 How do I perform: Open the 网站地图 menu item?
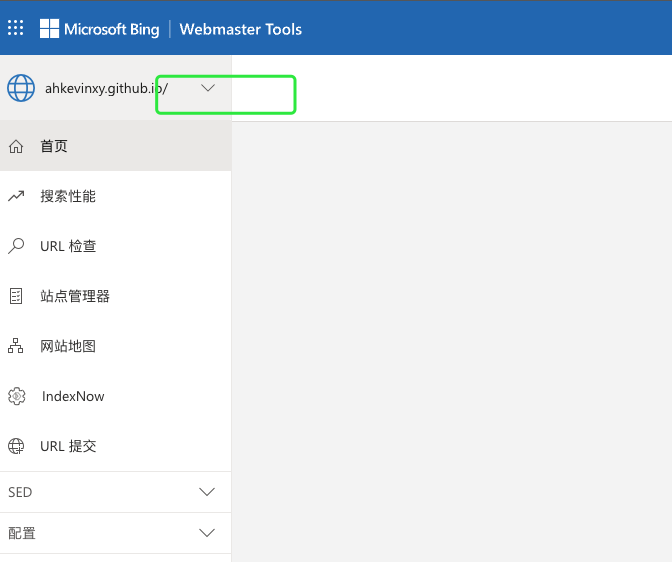(x=68, y=347)
